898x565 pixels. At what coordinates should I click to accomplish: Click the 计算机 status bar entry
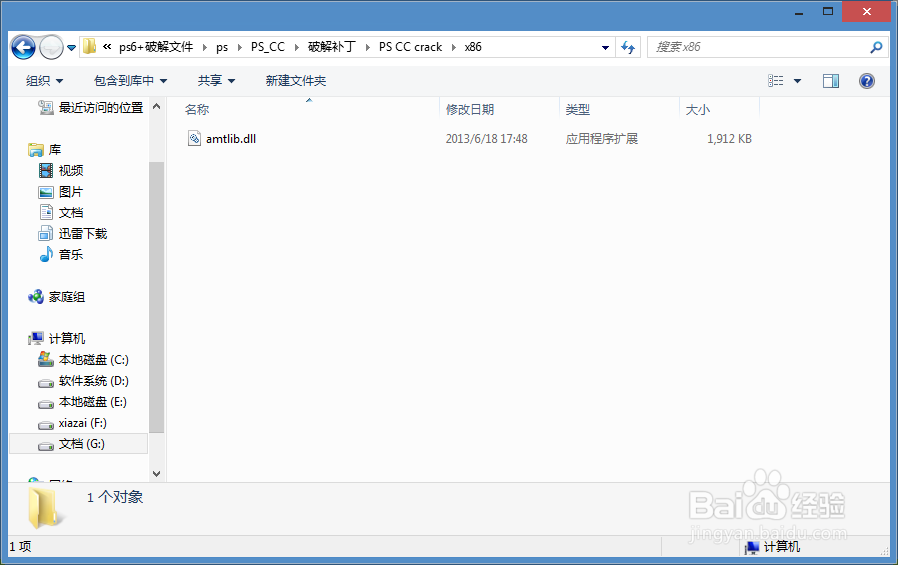coord(772,547)
